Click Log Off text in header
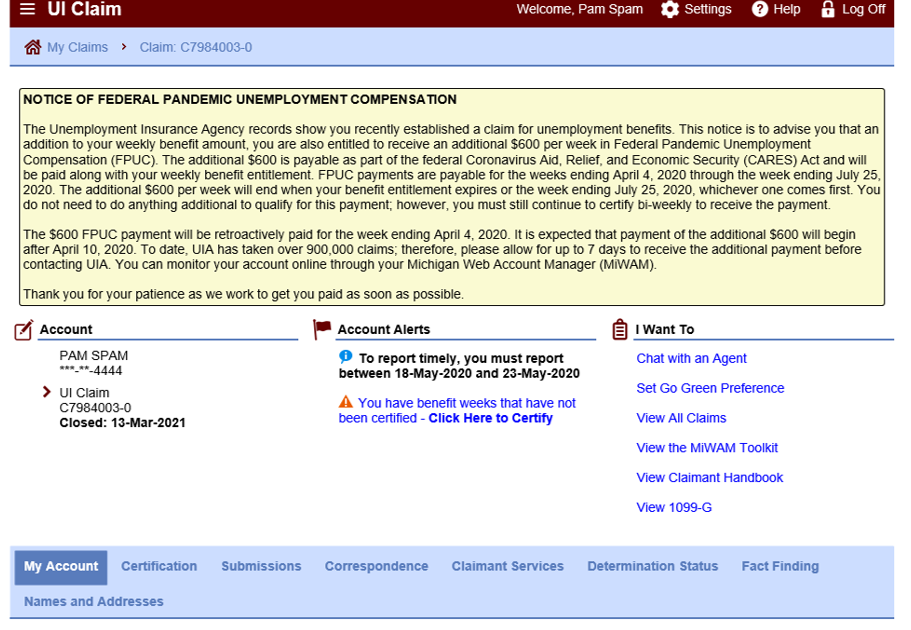911x630 pixels. [863, 9]
